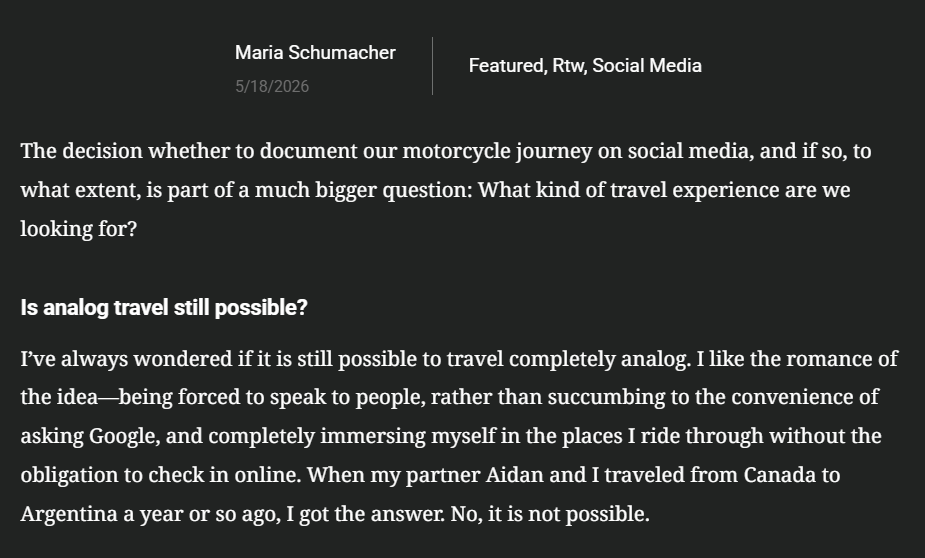Open author Maria Schumacher's profile link
Image resolution: width=925 pixels, height=558 pixels.
tap(315, 52)
